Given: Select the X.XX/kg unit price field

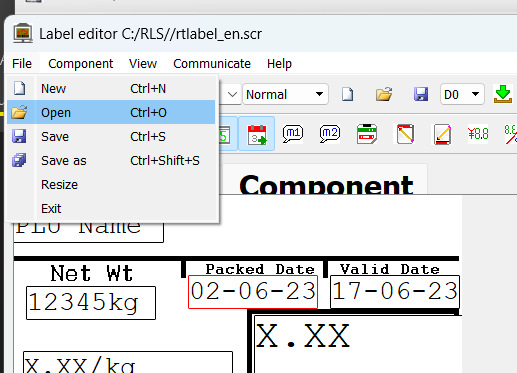Looking at the screenshot, I should (128, 362).
